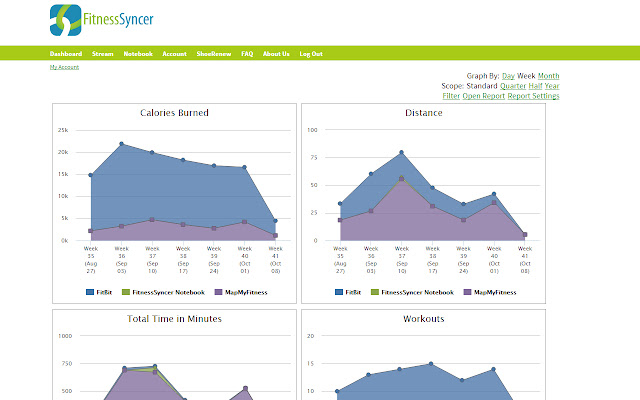Open the FAQ page
640x400 pixels.
tap(247, 54)
